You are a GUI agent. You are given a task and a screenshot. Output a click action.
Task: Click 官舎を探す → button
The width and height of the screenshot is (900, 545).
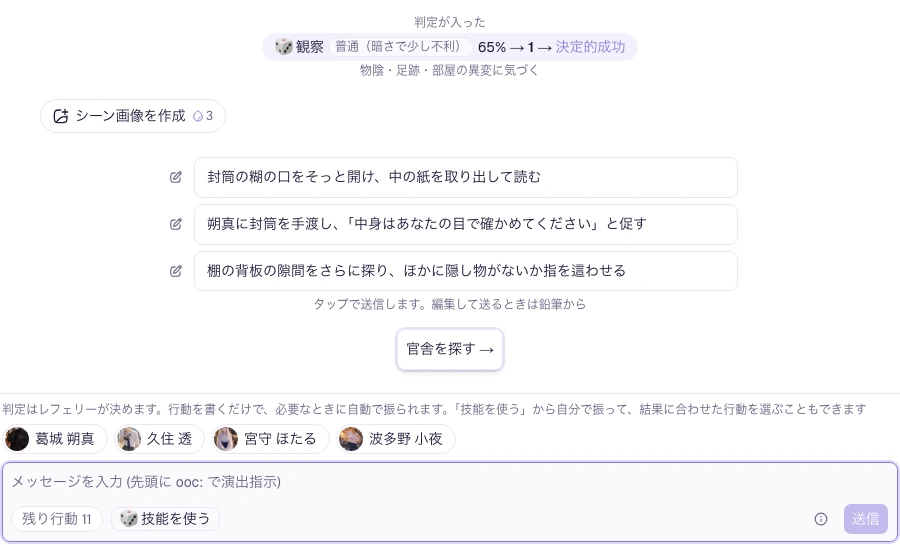(x=450, y=349)
